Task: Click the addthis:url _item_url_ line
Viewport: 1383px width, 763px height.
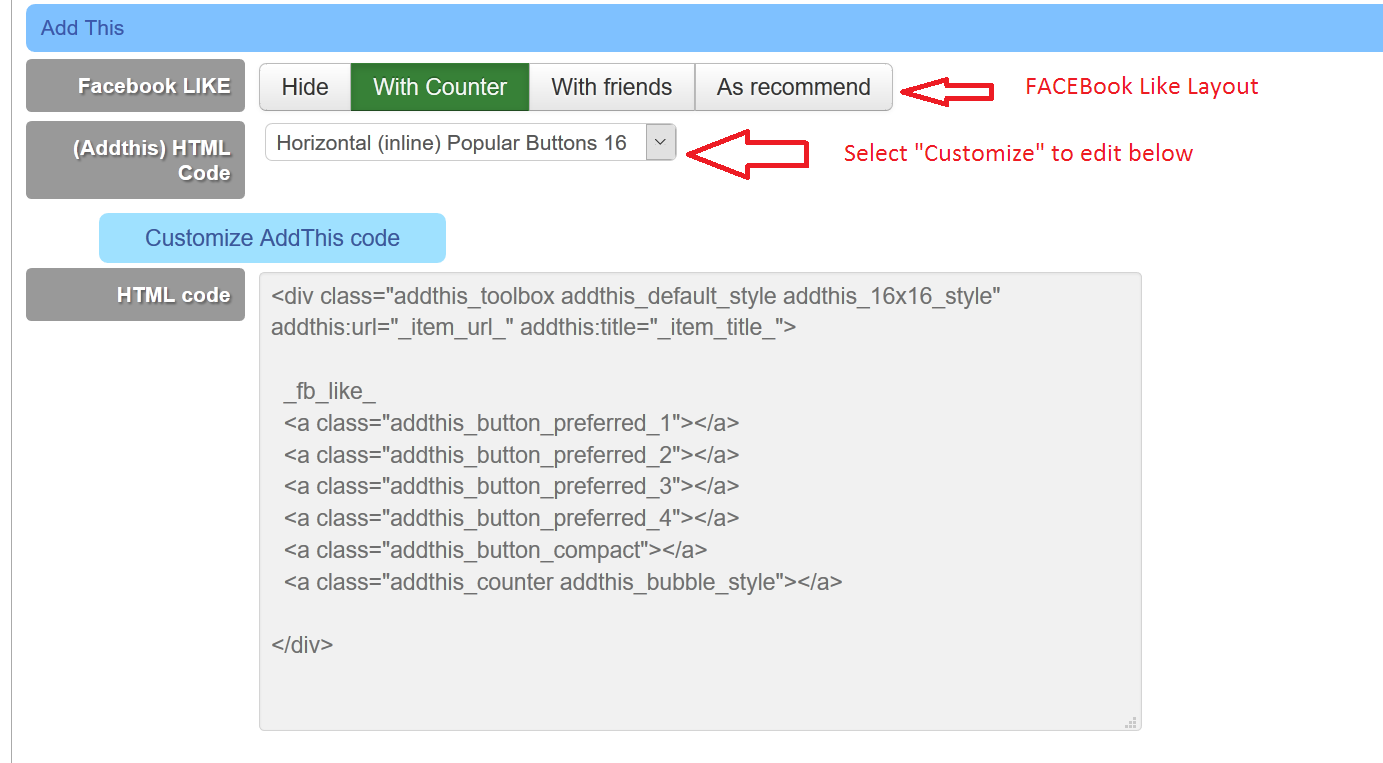Action: tap(534, 327)
